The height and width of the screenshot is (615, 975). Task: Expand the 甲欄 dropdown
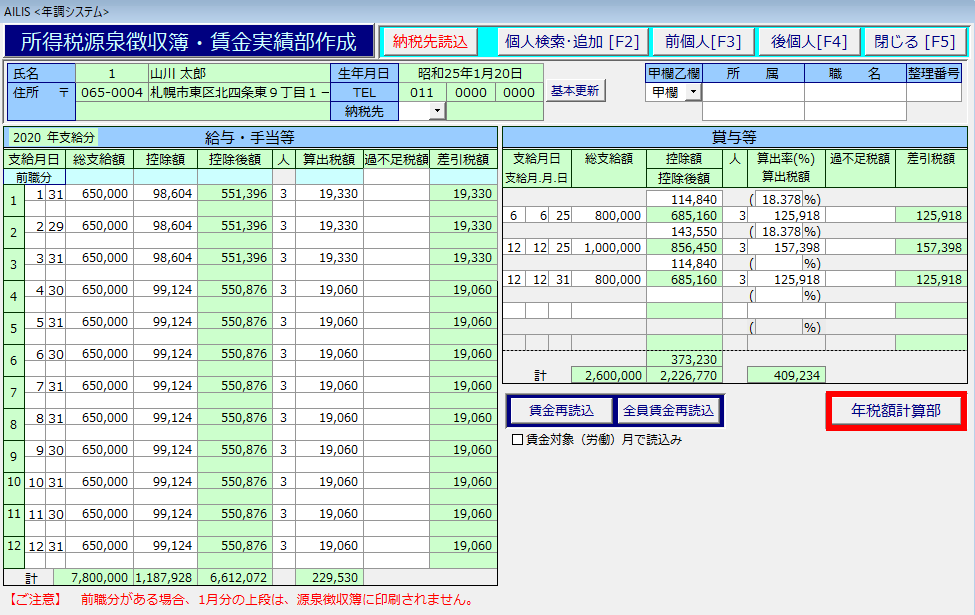tap(691, 92)
